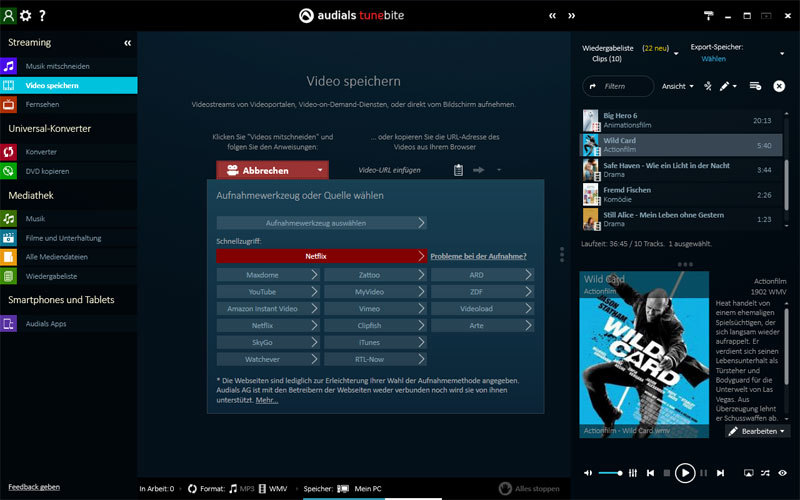Toggle shuffle playback mode
Screen dimensions: 800x500
pos(765,473)
